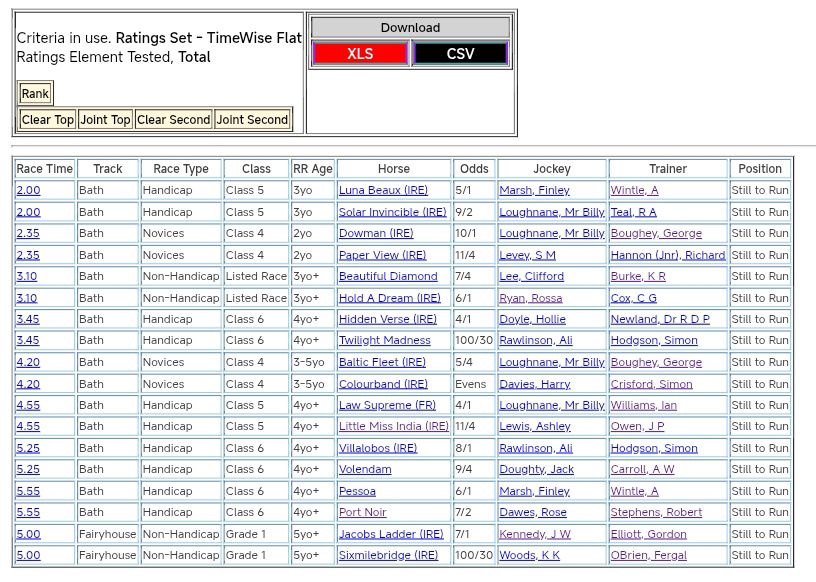This screenshot has width=816, height=582.
Task: Click the Port Noir horse link
Action: 362,512
